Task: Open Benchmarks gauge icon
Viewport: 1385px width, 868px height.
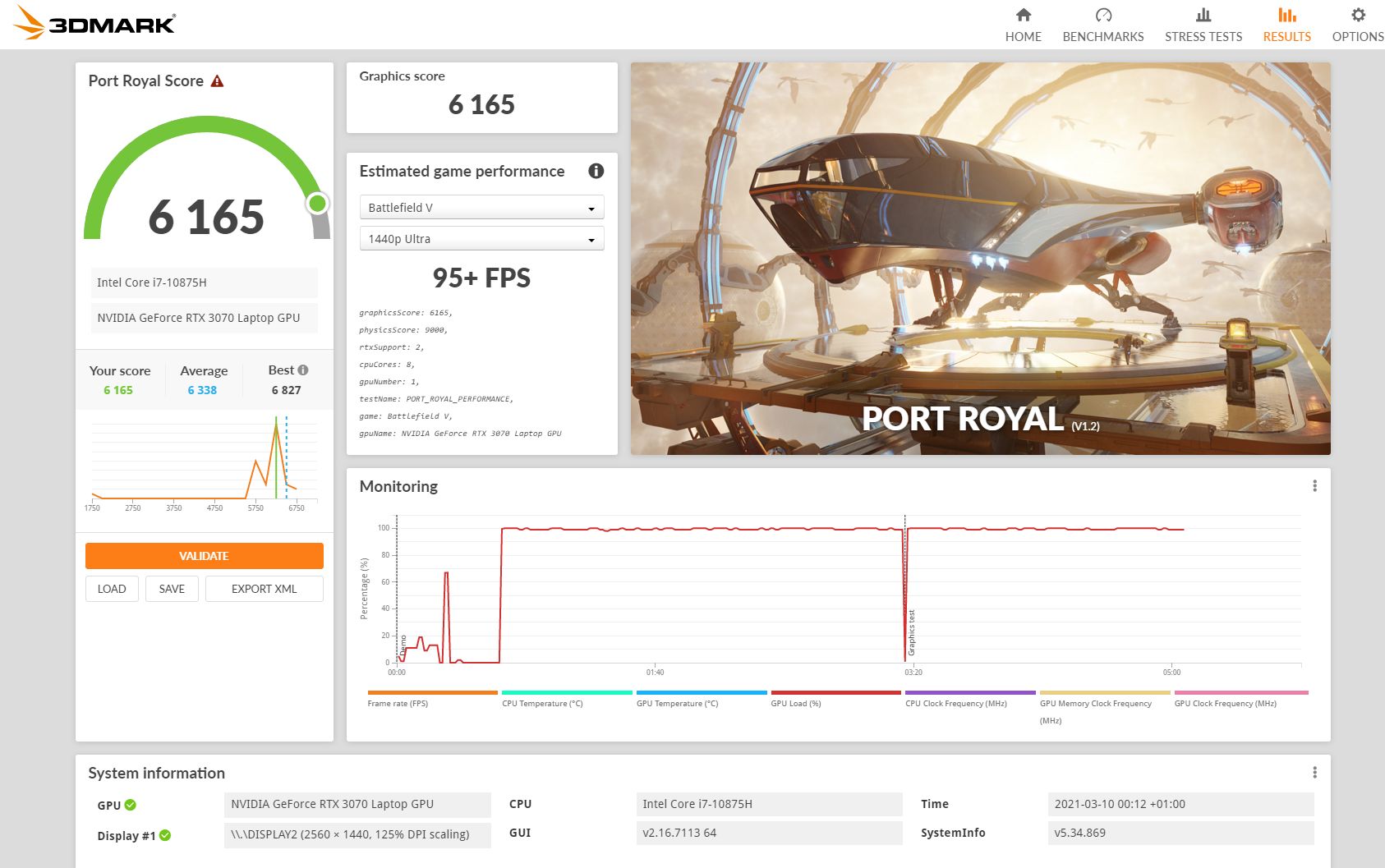Action: [x=1103, y=15]
